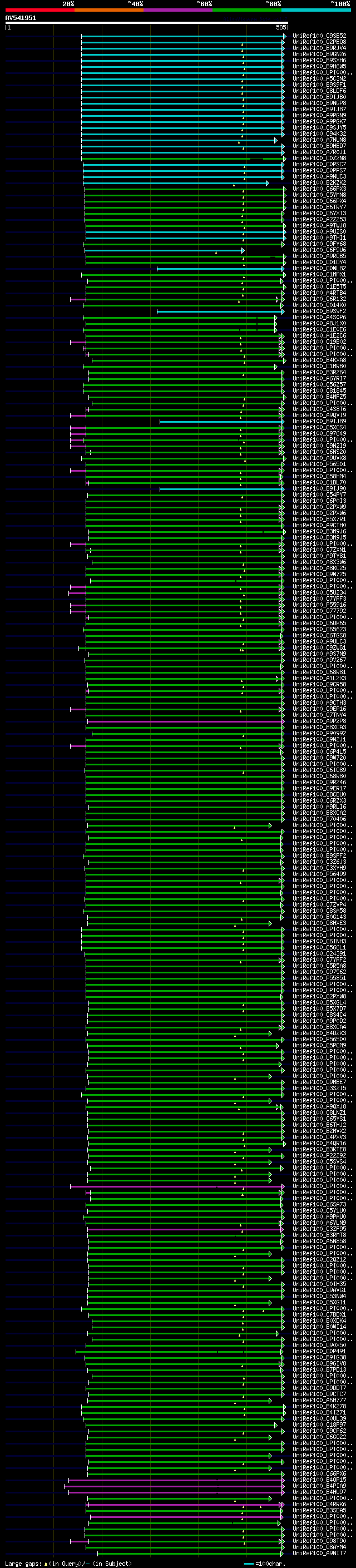Image resolution: width=356 pixels, height=1568 pixels.
Task: Open hit UniRef100_B6TRY7
Action: click(x=319, y=207)
